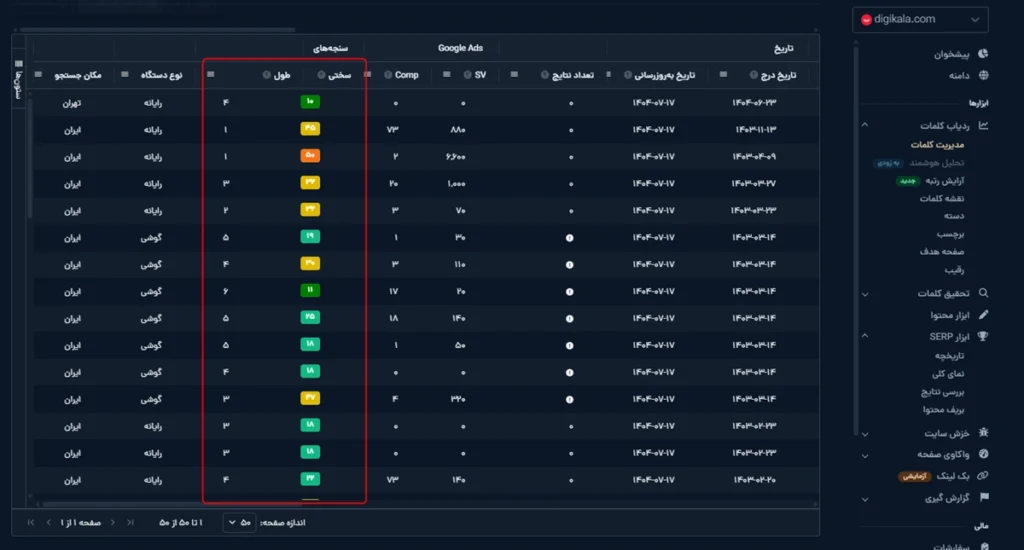Click the magnifier icon beside تحقیق کلمات

[983, 293]
